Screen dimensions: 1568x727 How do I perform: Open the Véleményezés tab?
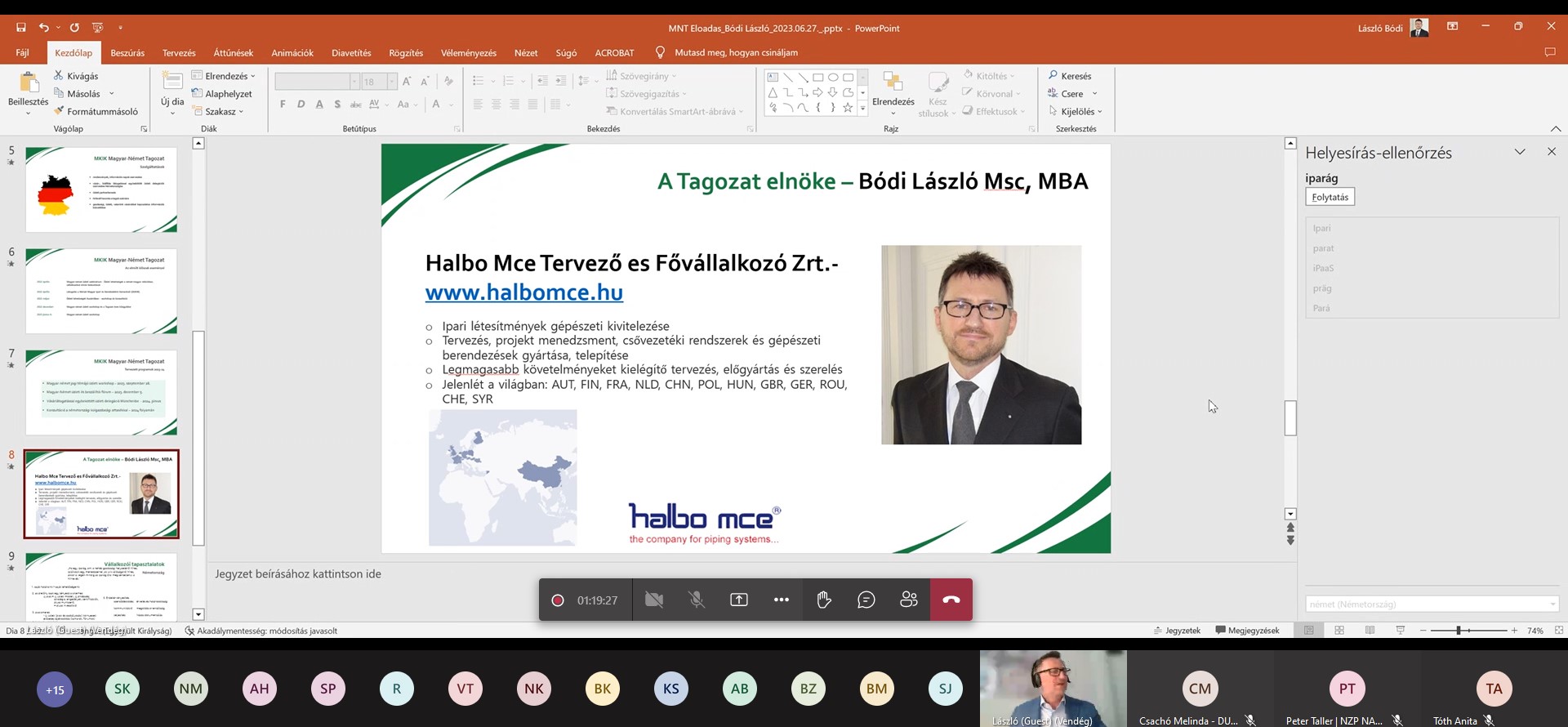(469, 52)
